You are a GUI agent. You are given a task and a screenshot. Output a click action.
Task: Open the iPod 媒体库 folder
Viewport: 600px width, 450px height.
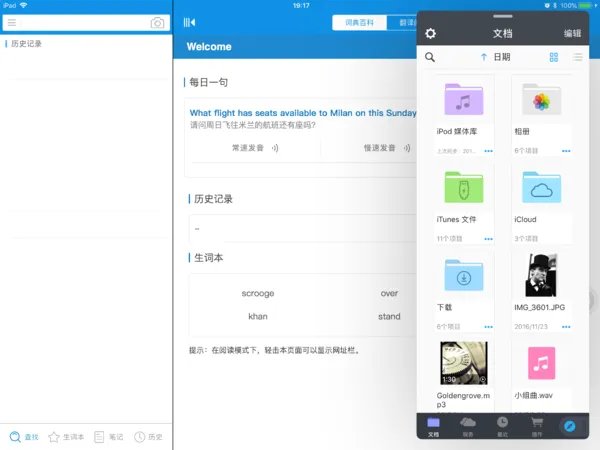pos(464,99)
